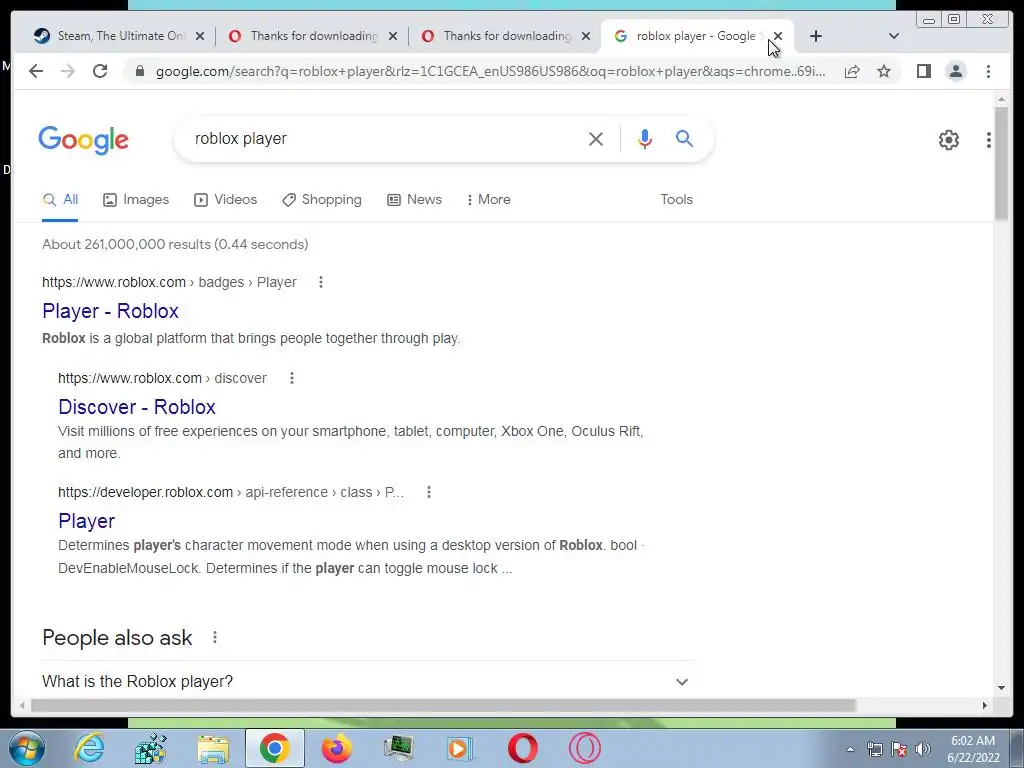Focus the Google search input field
The width and height of the screenshot is (1024, 768).
coord(385,139)
